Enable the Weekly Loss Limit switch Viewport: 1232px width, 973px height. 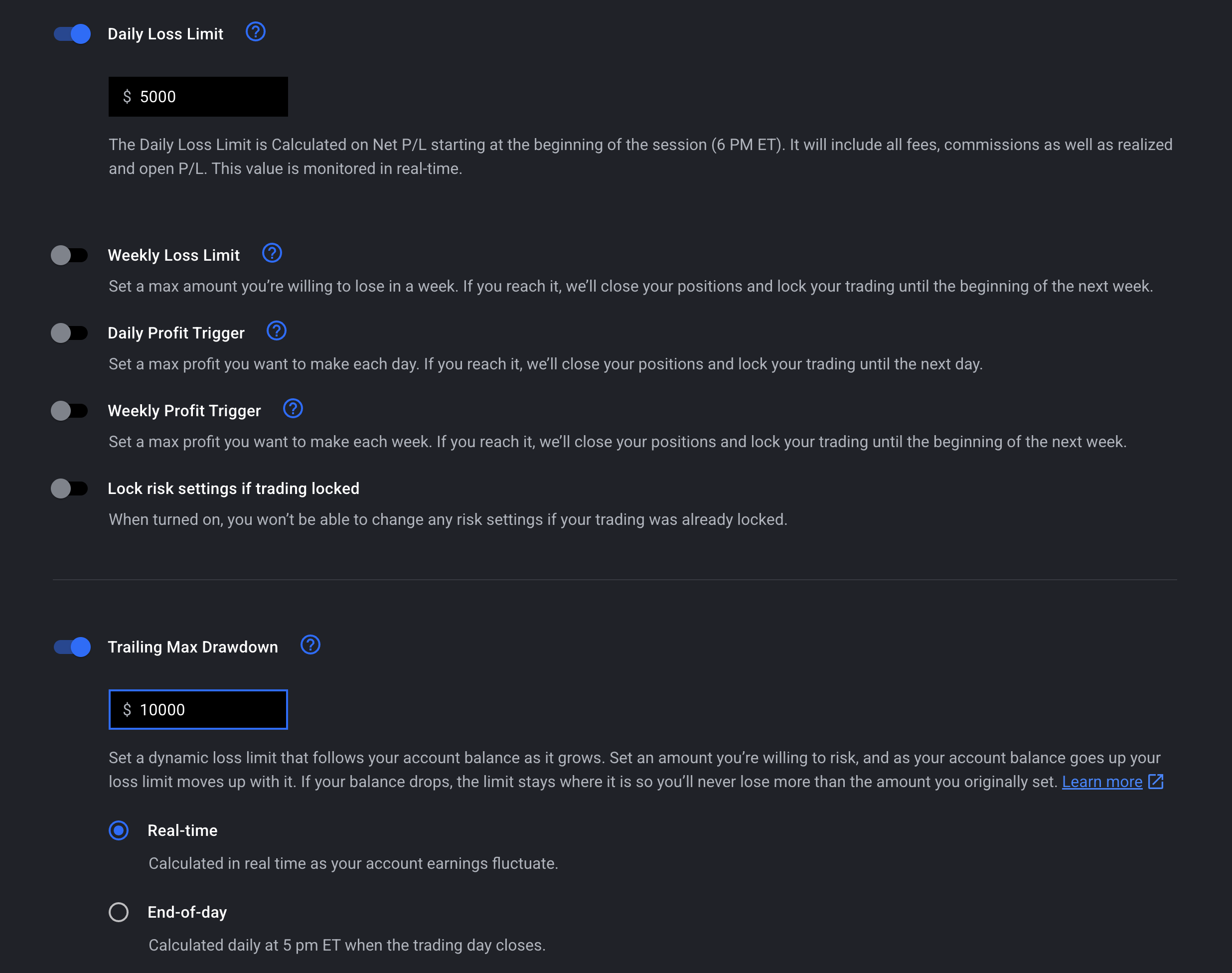point(69,255)
